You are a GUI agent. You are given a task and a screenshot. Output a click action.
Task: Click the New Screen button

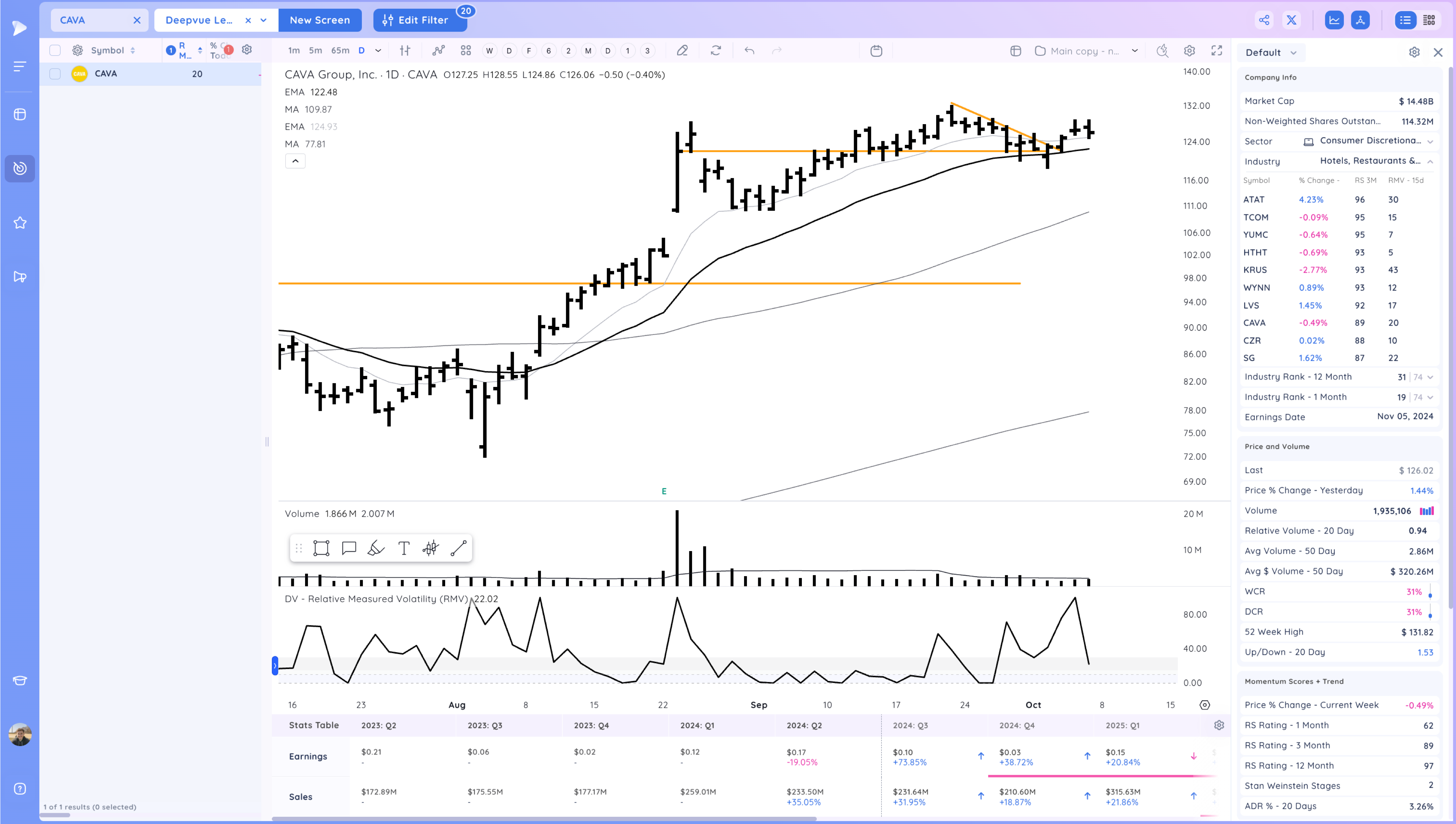320,20
